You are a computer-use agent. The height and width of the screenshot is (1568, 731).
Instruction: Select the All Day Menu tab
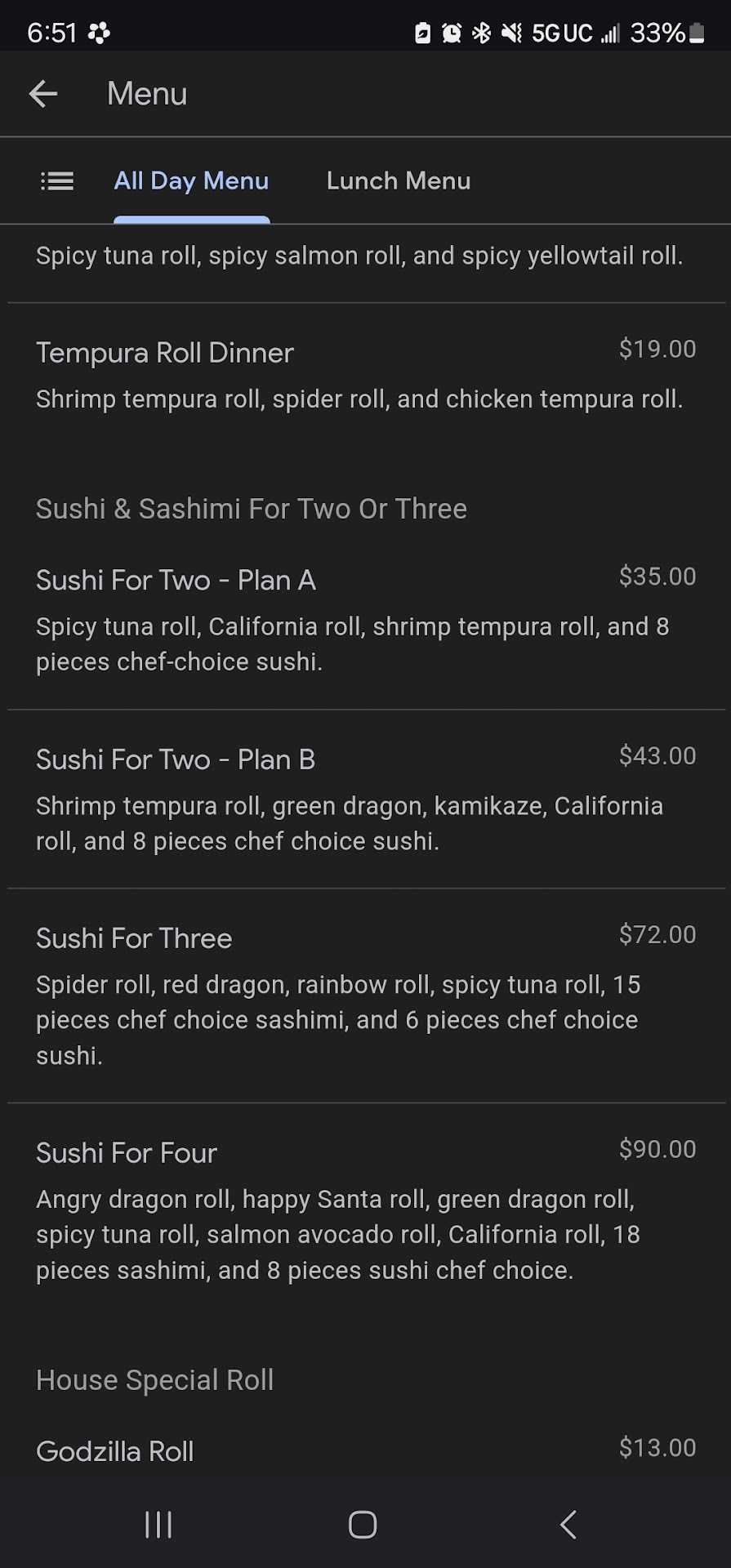pyautogui.click(x=191, y=180)
